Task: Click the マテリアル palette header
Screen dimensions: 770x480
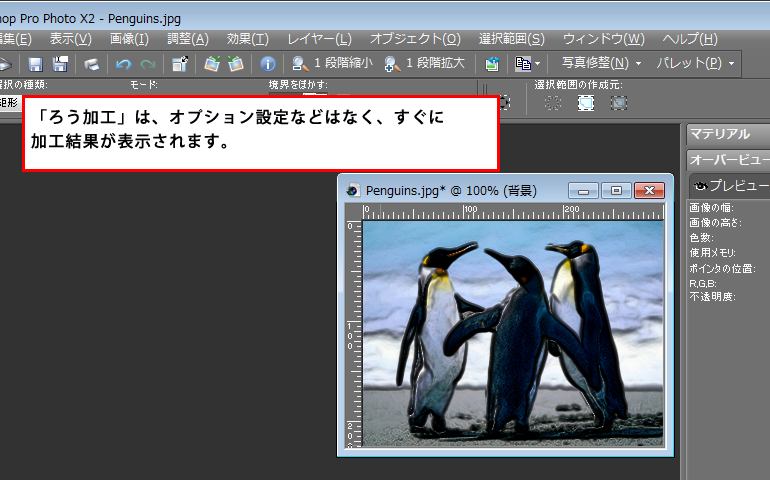Action: 728,134
